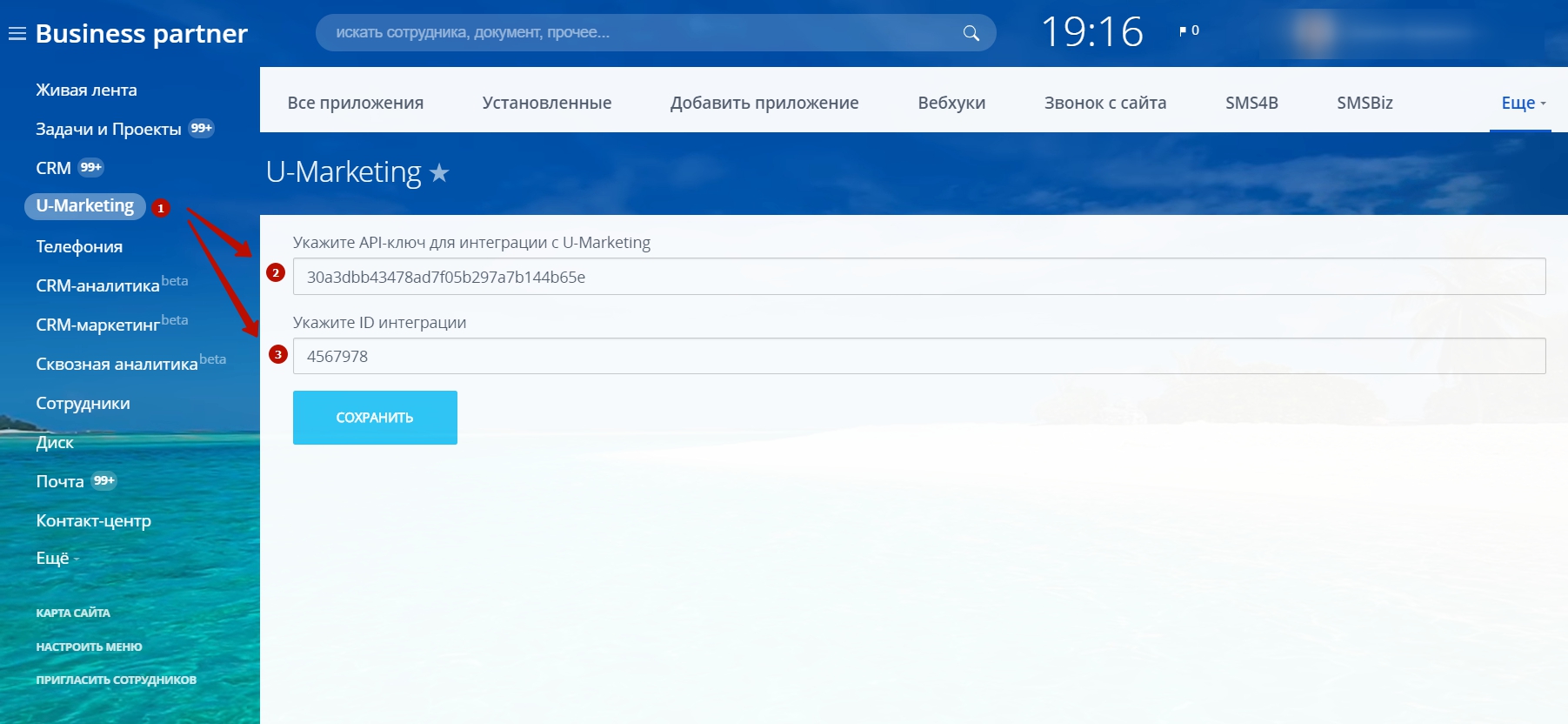Click the Business partner logo title
This screenshot has width=1568, height=724.
(x=142, y=33)
